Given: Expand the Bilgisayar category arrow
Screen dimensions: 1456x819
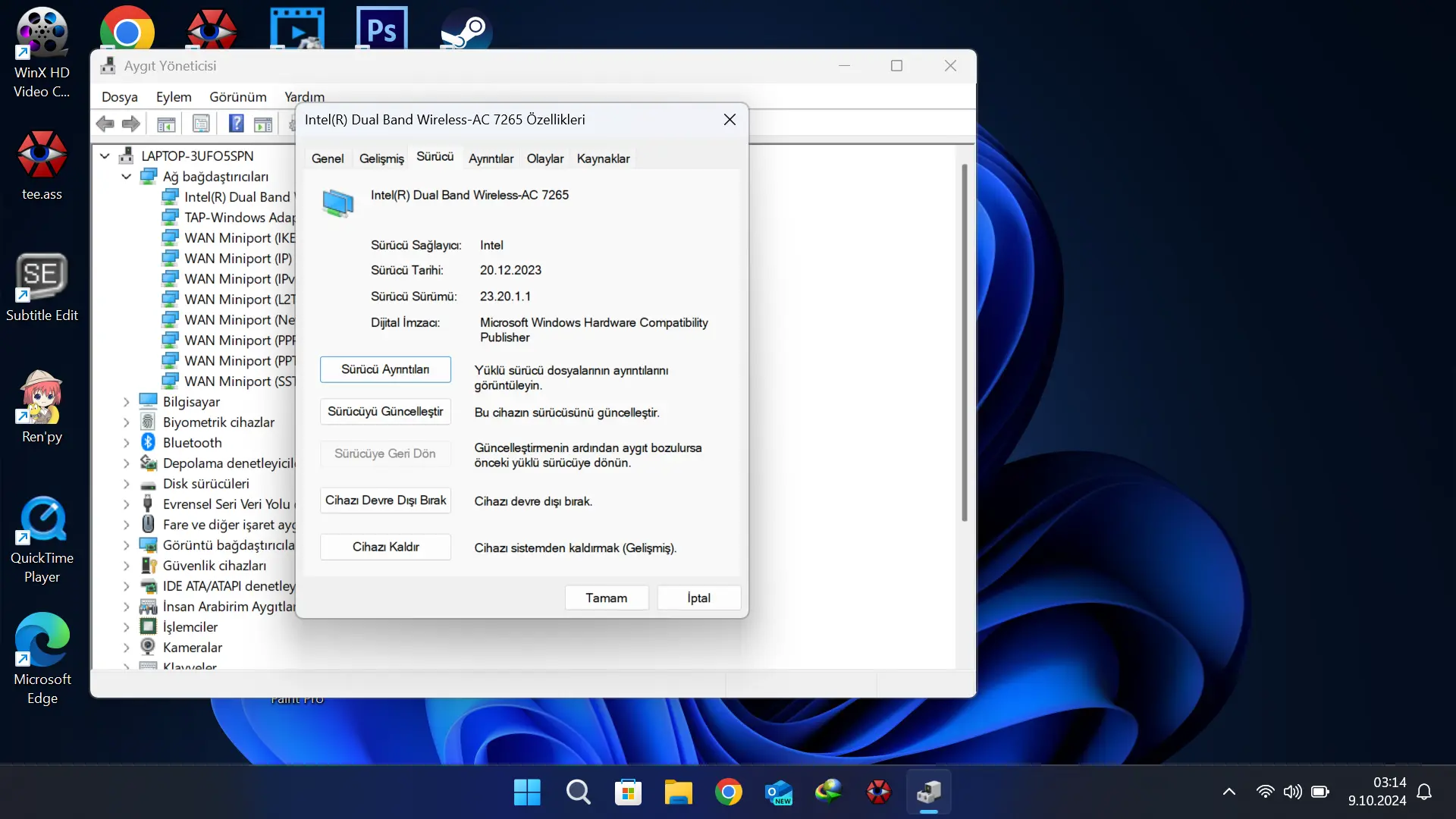Looking at the screenshot, I should click(x=126, y=402).
